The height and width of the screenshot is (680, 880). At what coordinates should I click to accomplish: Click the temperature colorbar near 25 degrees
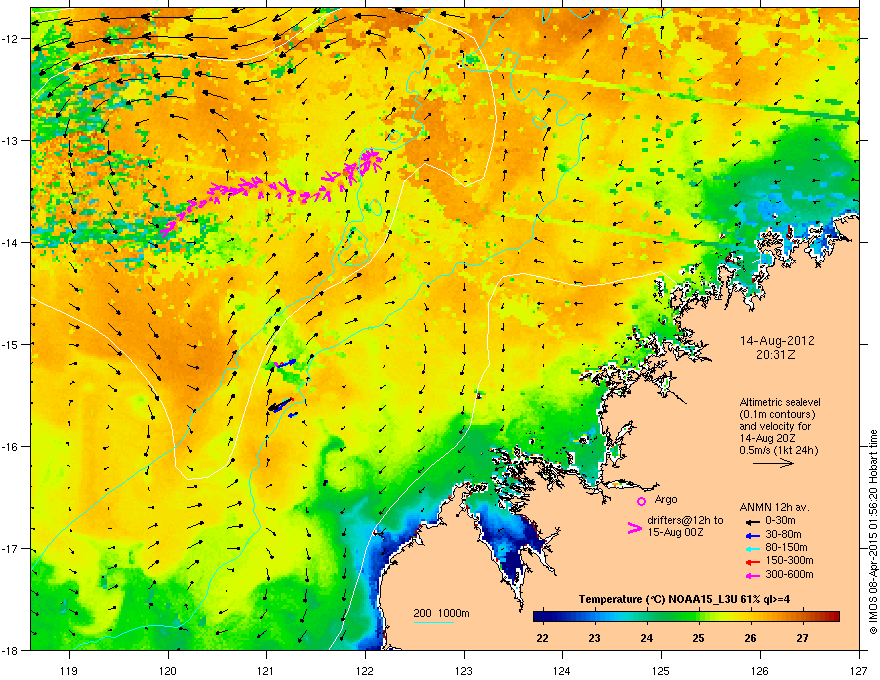click(699, 617)
